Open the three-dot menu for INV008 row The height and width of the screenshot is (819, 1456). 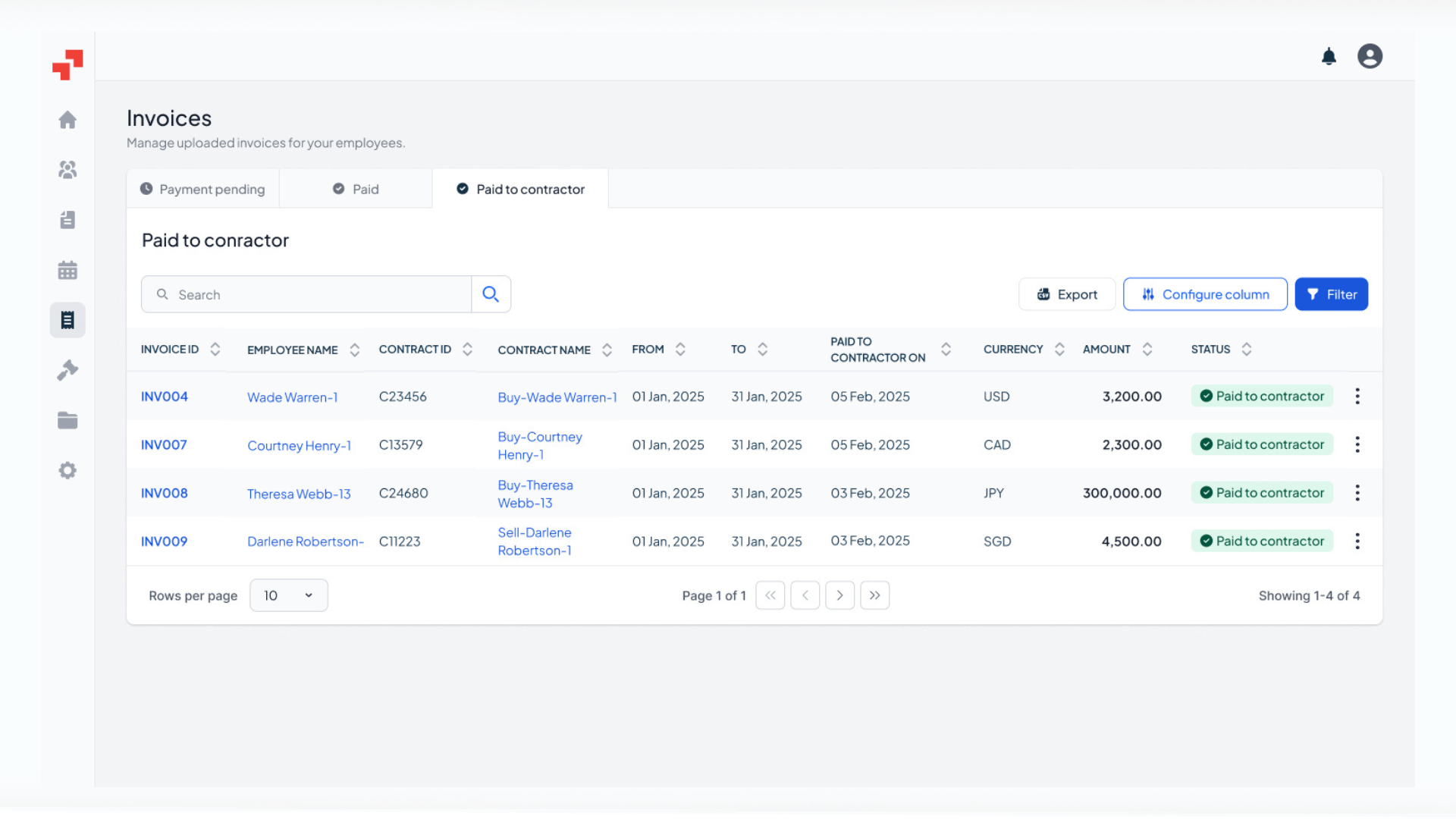pyautogui.click(x=1357, y=492)
